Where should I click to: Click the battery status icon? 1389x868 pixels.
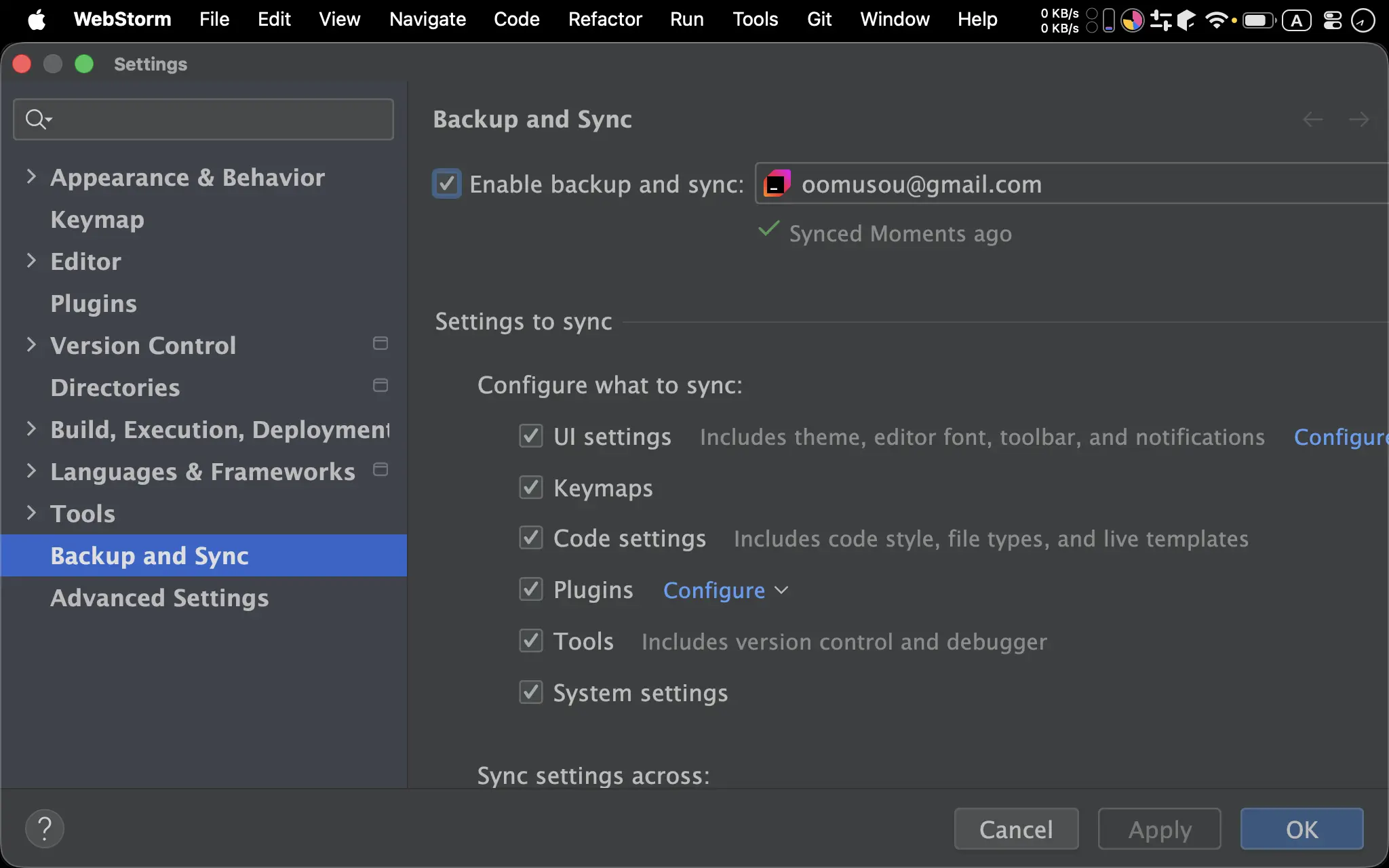click(x=1259, y=20)
